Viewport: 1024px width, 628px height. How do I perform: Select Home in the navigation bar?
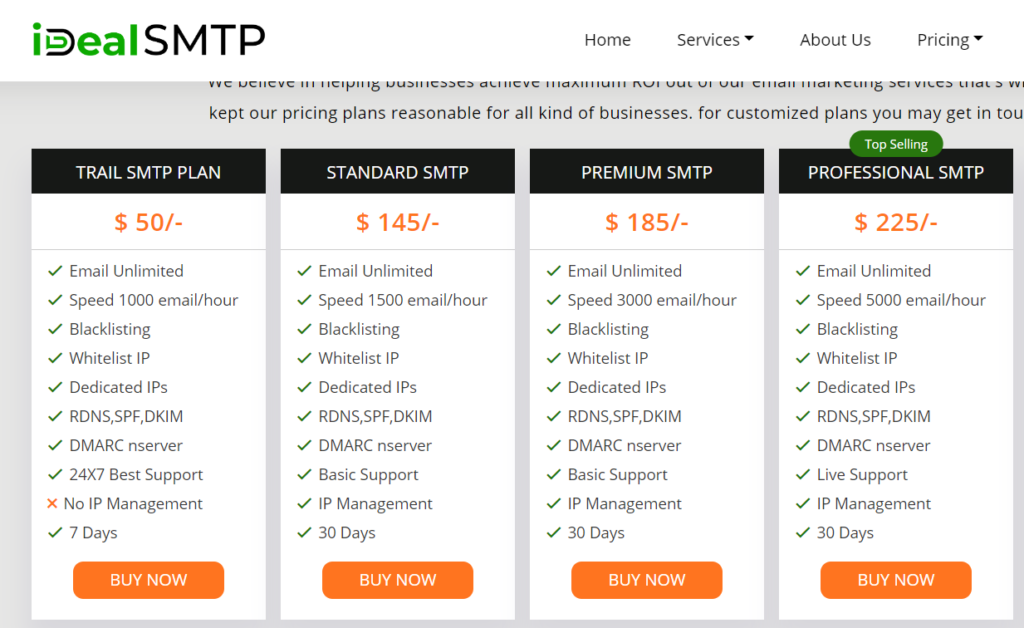tap(607, 39)
